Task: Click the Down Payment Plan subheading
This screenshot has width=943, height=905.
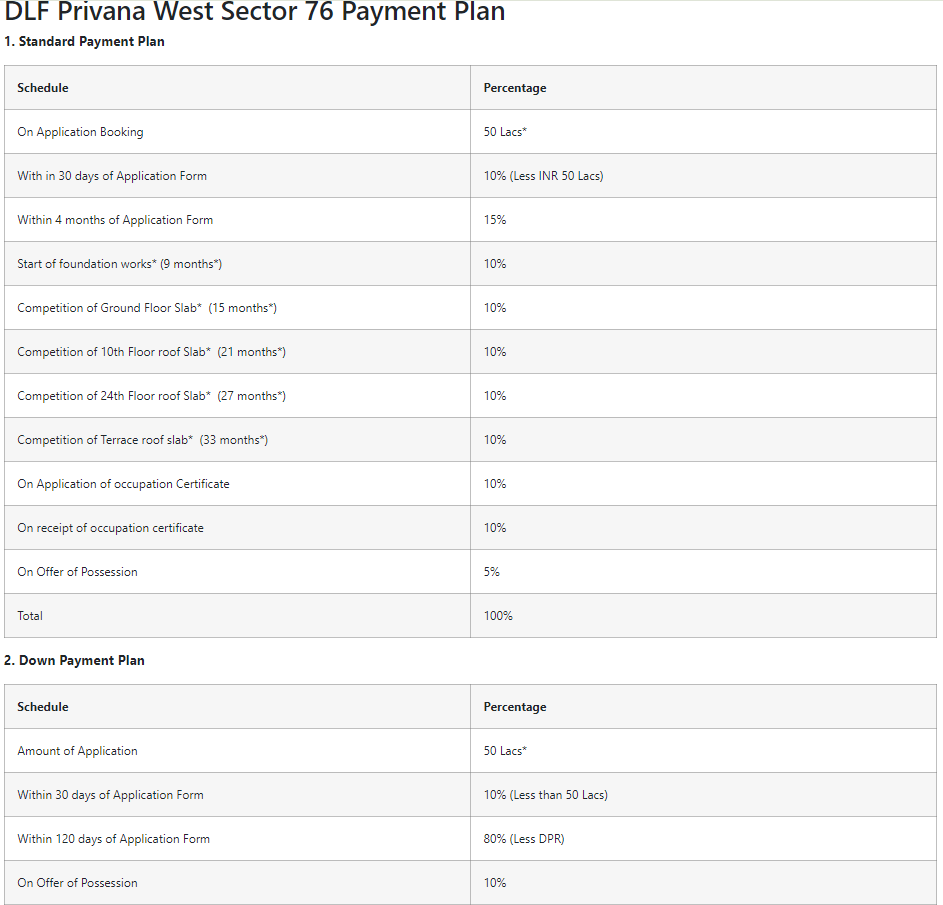Action: (74, 660)
